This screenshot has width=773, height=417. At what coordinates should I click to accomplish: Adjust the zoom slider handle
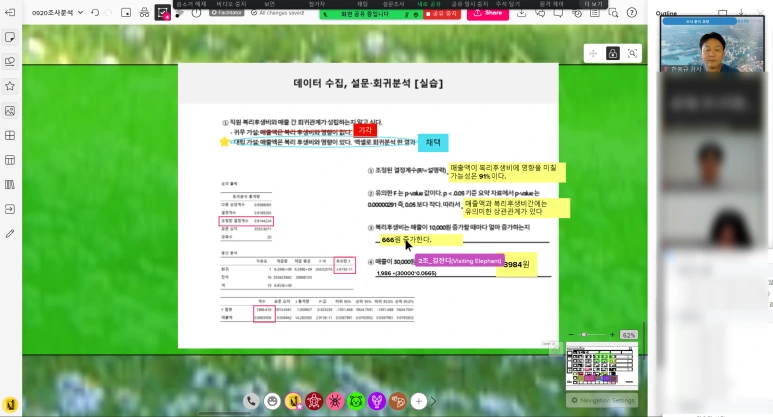tap(584, 335)
